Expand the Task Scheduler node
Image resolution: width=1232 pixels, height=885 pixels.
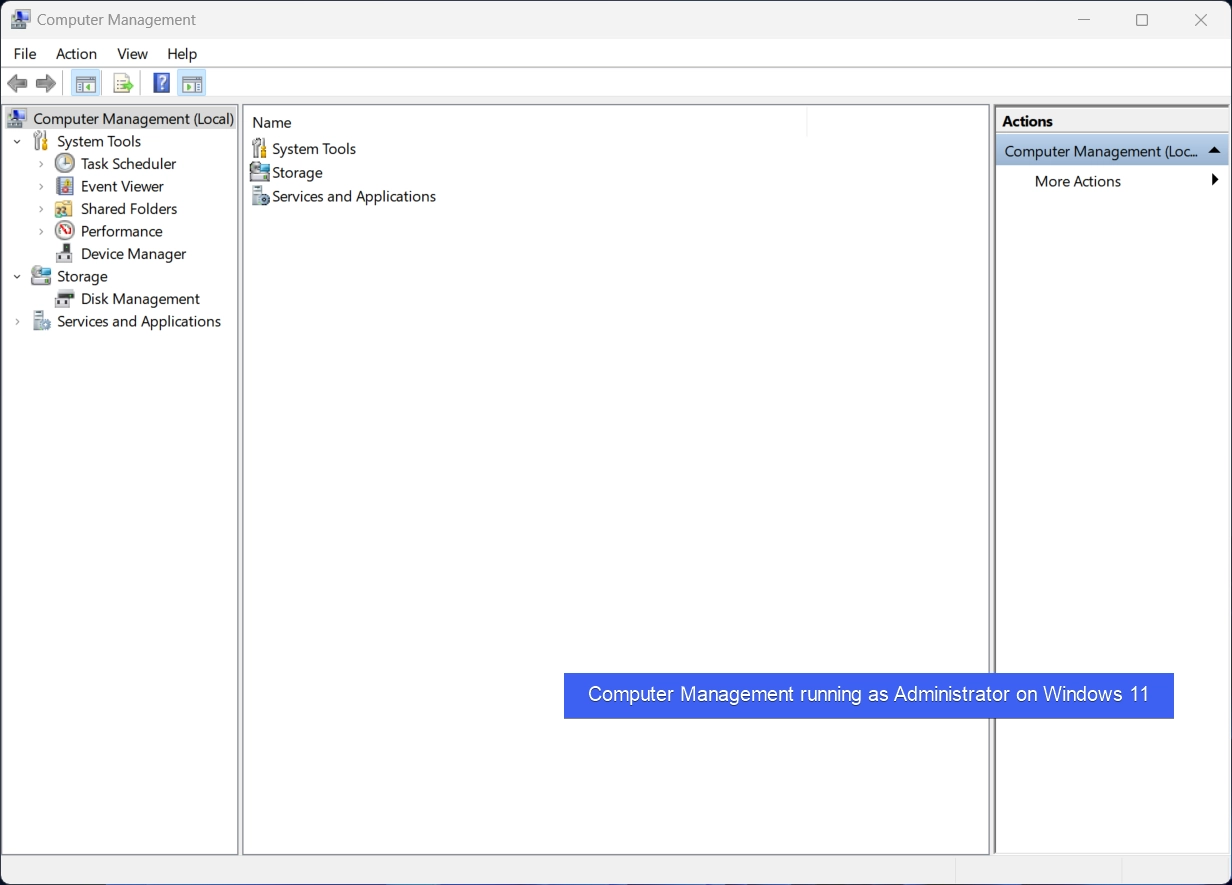[41, 164]
